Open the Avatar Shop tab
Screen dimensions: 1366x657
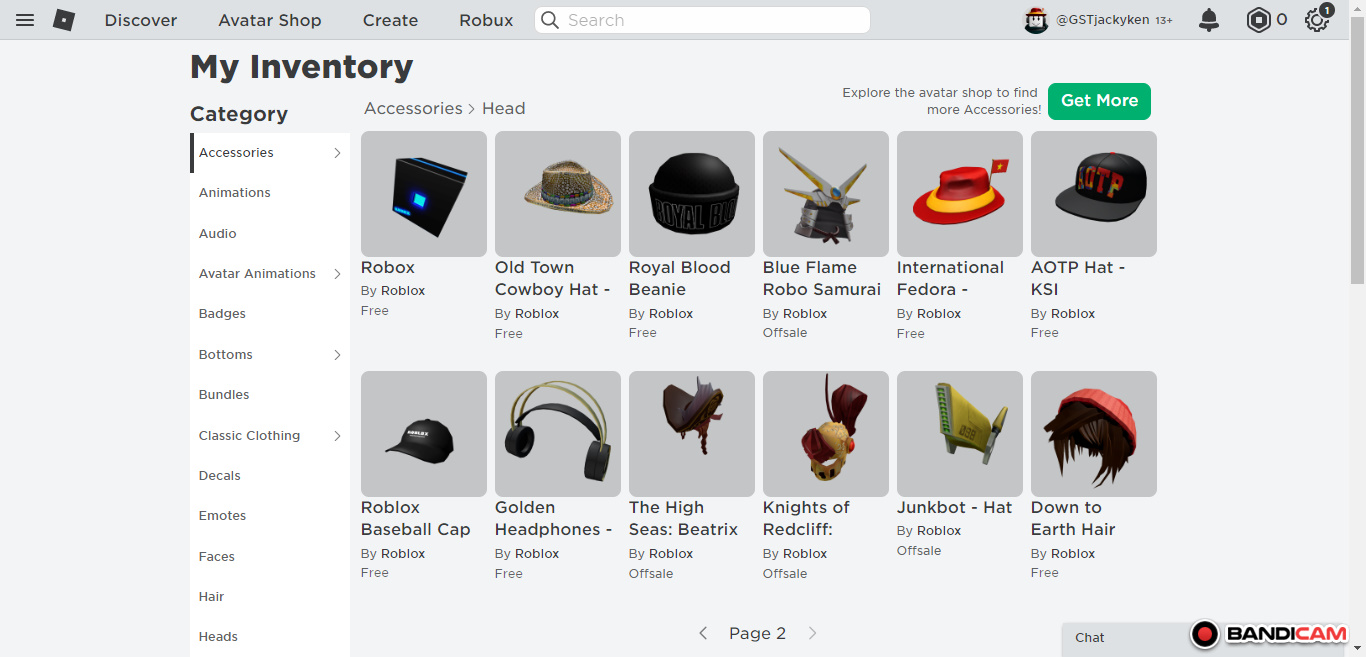click(x=270, y=20)
